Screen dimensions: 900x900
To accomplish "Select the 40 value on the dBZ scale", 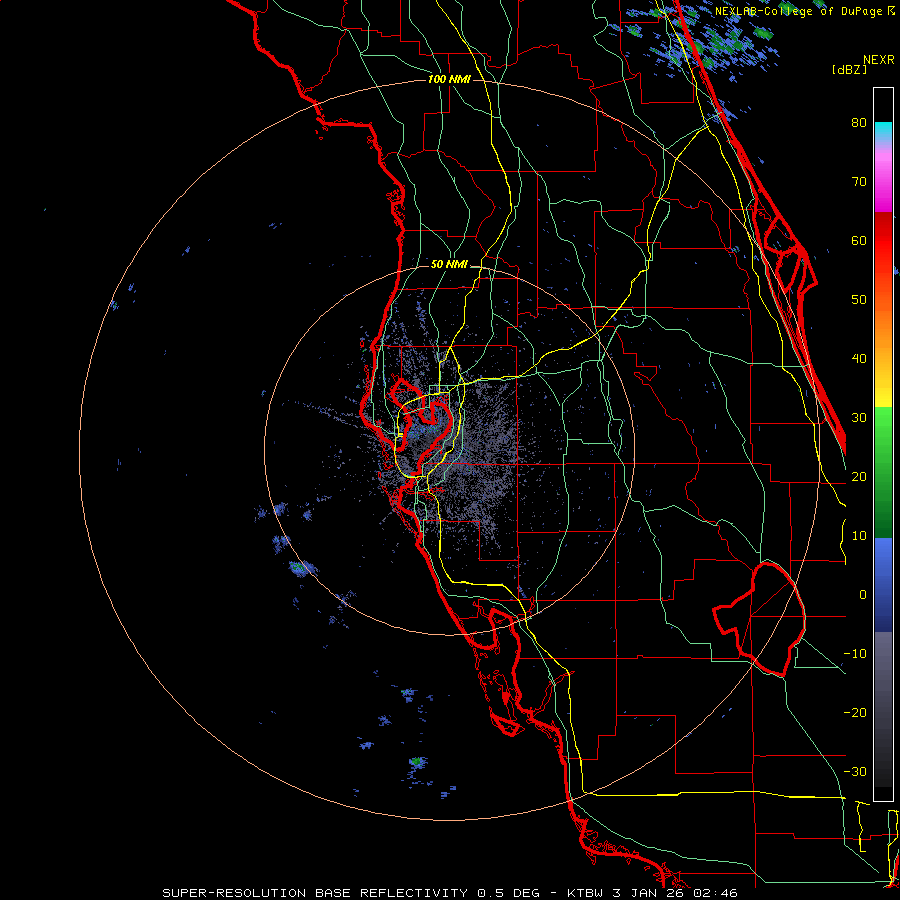I will click(859, 359).
